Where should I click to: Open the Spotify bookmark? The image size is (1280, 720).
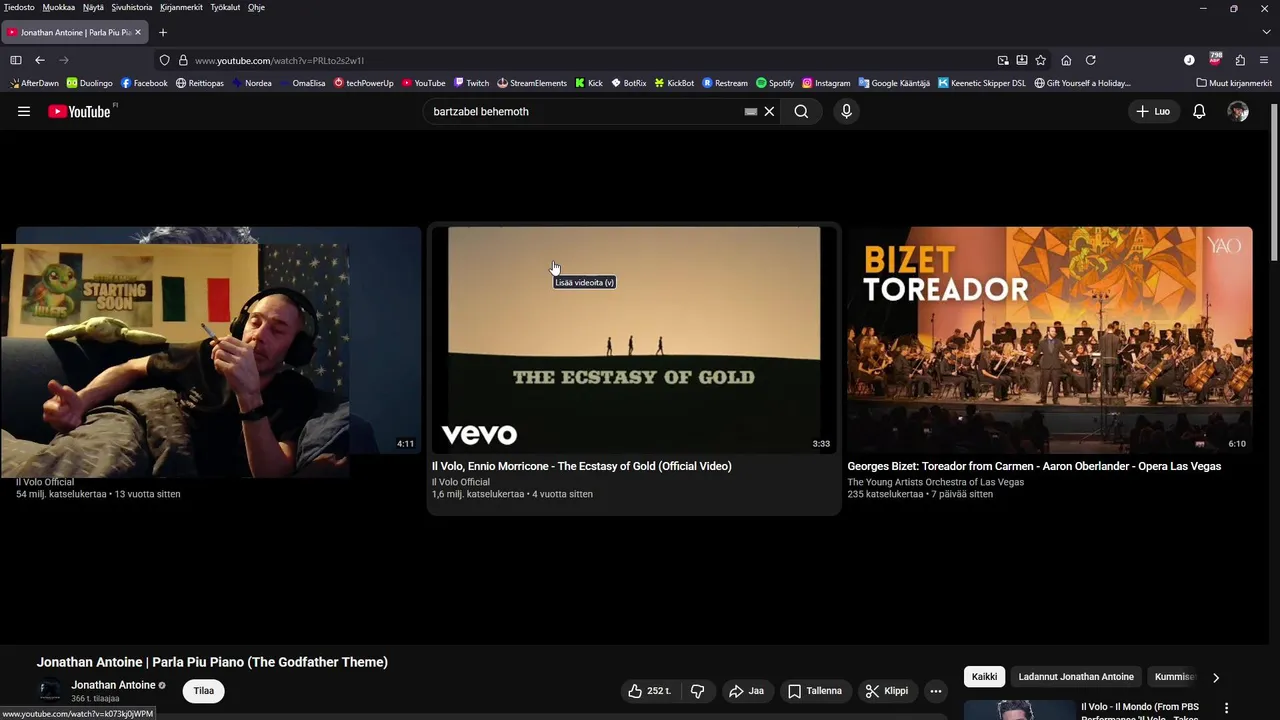(775, 83)
